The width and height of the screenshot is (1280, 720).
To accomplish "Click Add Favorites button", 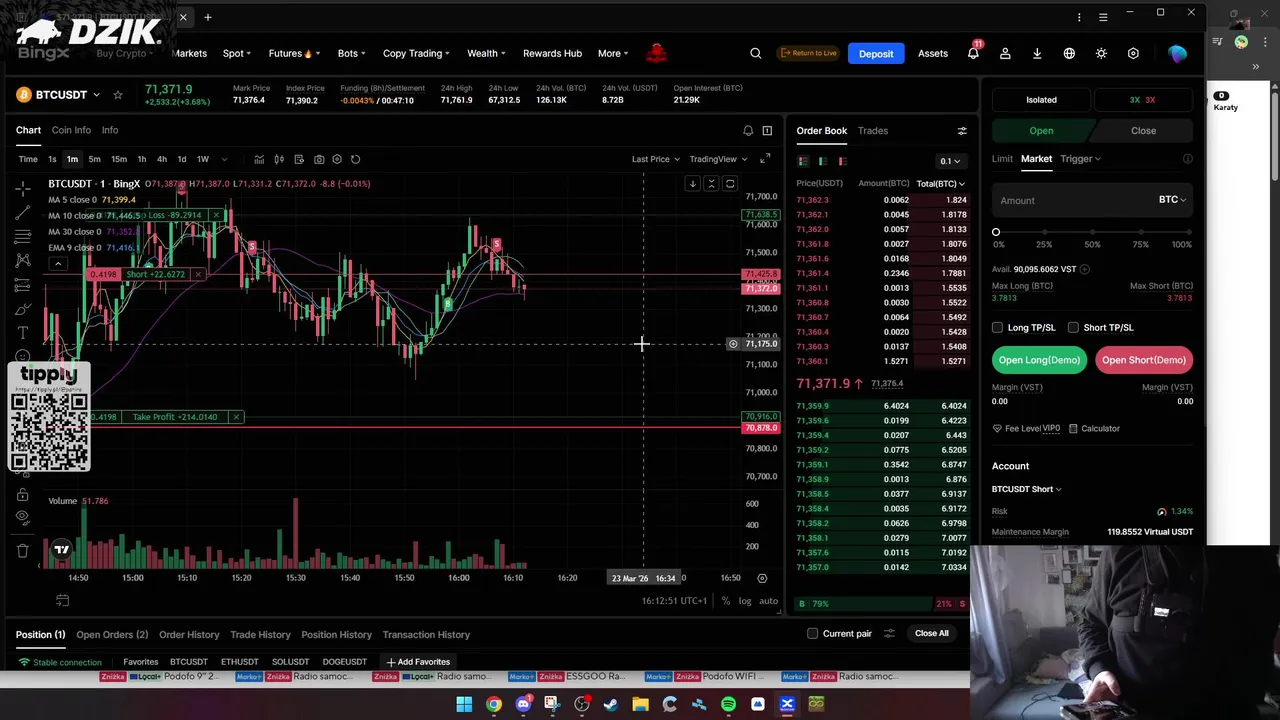I will (418, 662).
